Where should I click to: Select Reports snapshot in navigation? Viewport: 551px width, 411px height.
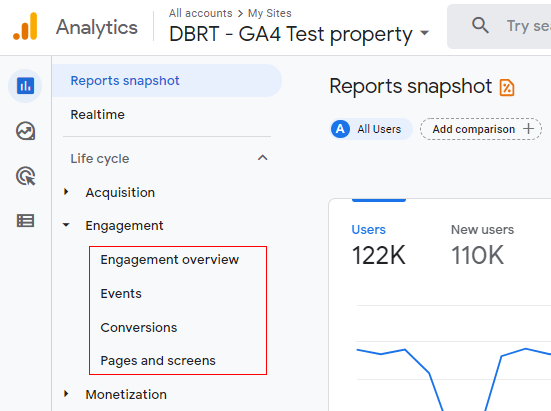click(x=167, y=80)
